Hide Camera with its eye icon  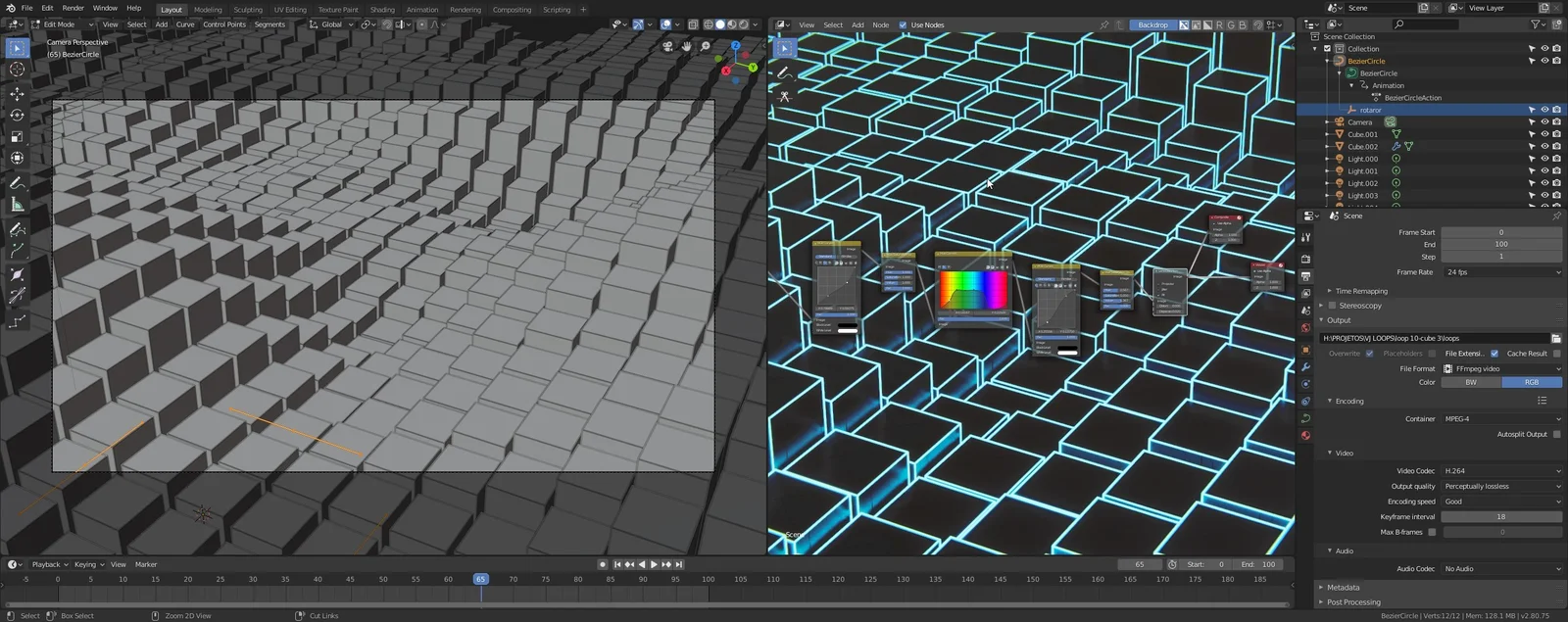(1544, 122)
